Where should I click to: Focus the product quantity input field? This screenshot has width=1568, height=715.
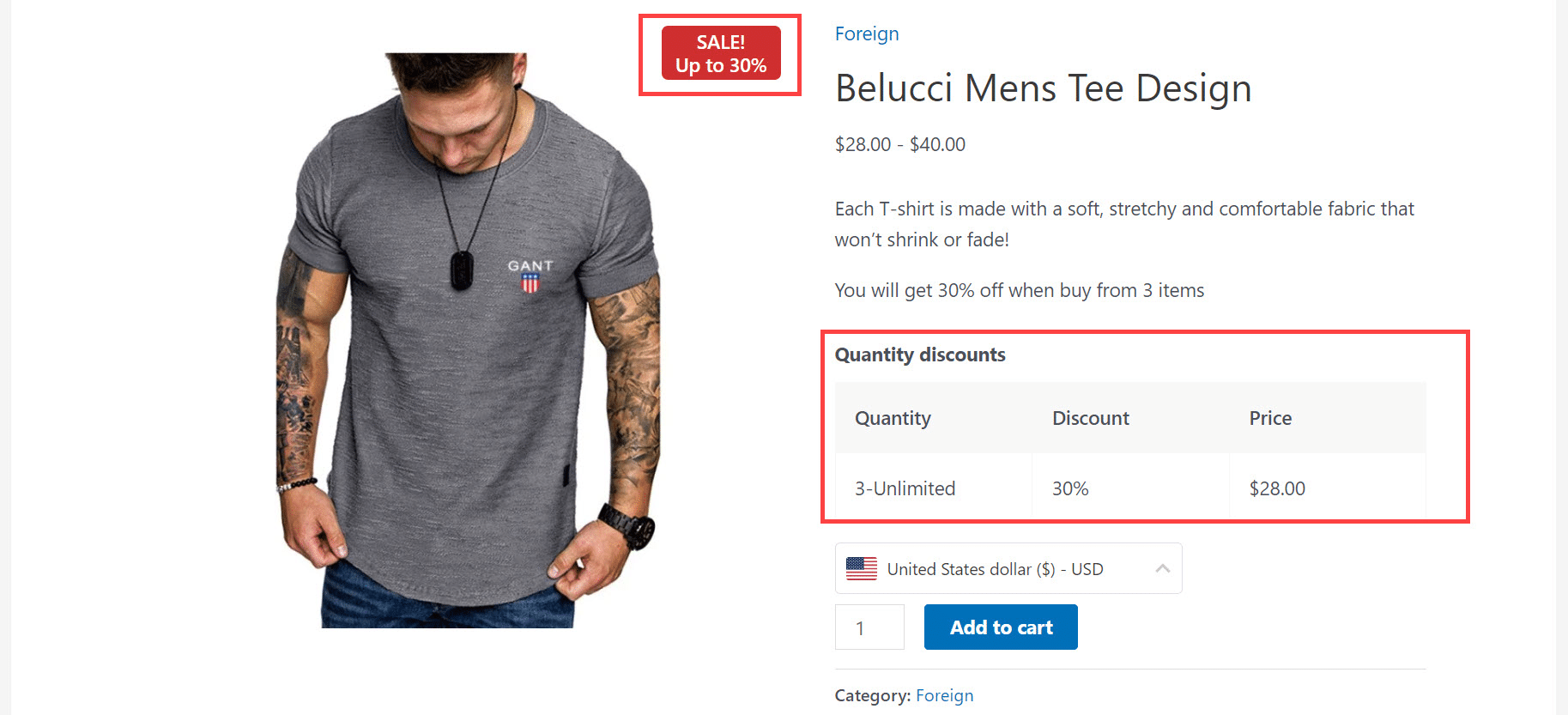(869, 627)
